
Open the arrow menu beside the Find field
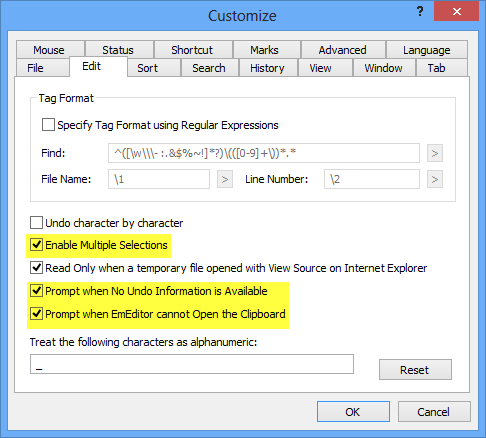pos(435,153)
